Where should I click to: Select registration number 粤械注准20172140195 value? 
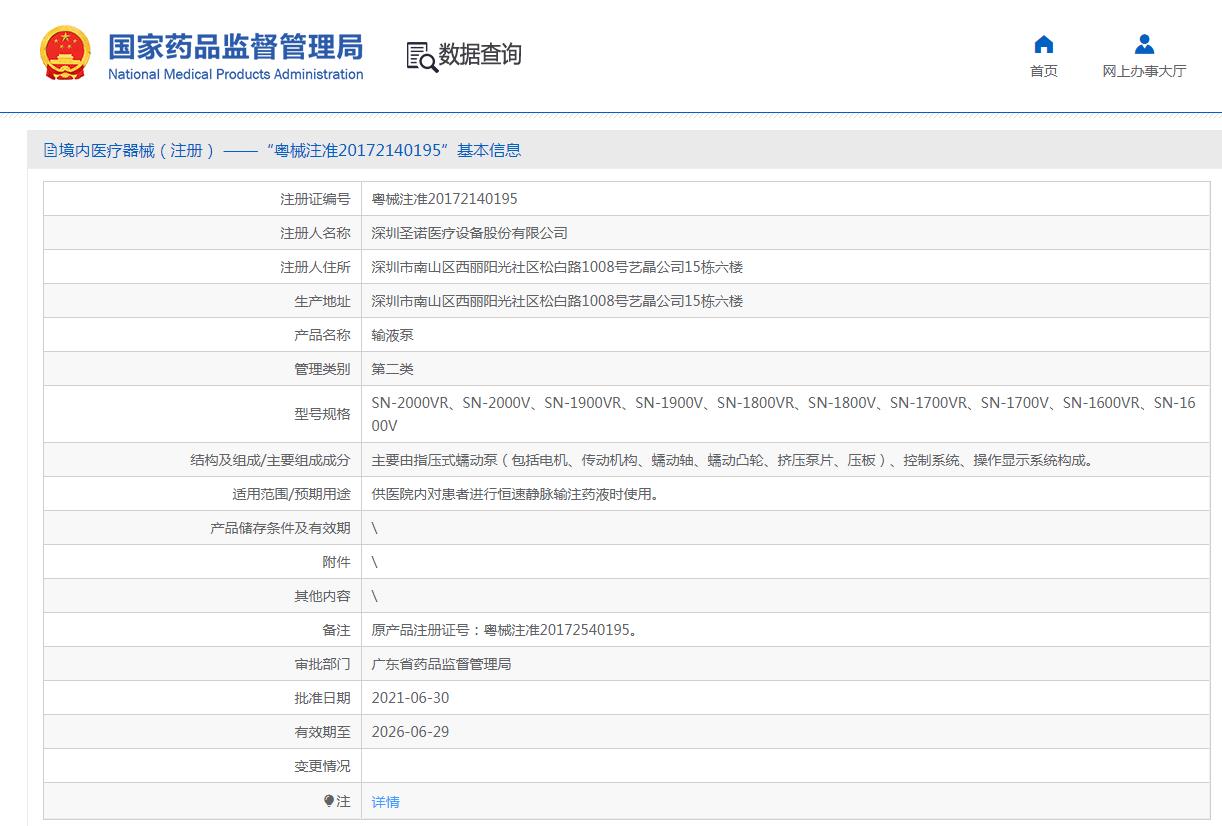(x=445, y=199)
